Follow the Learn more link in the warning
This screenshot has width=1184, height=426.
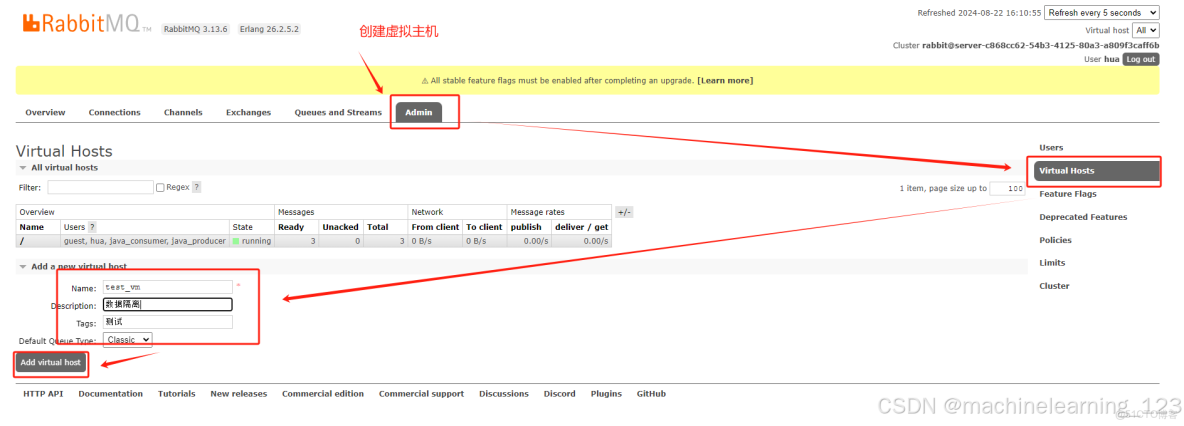click(x=725, y=80)
